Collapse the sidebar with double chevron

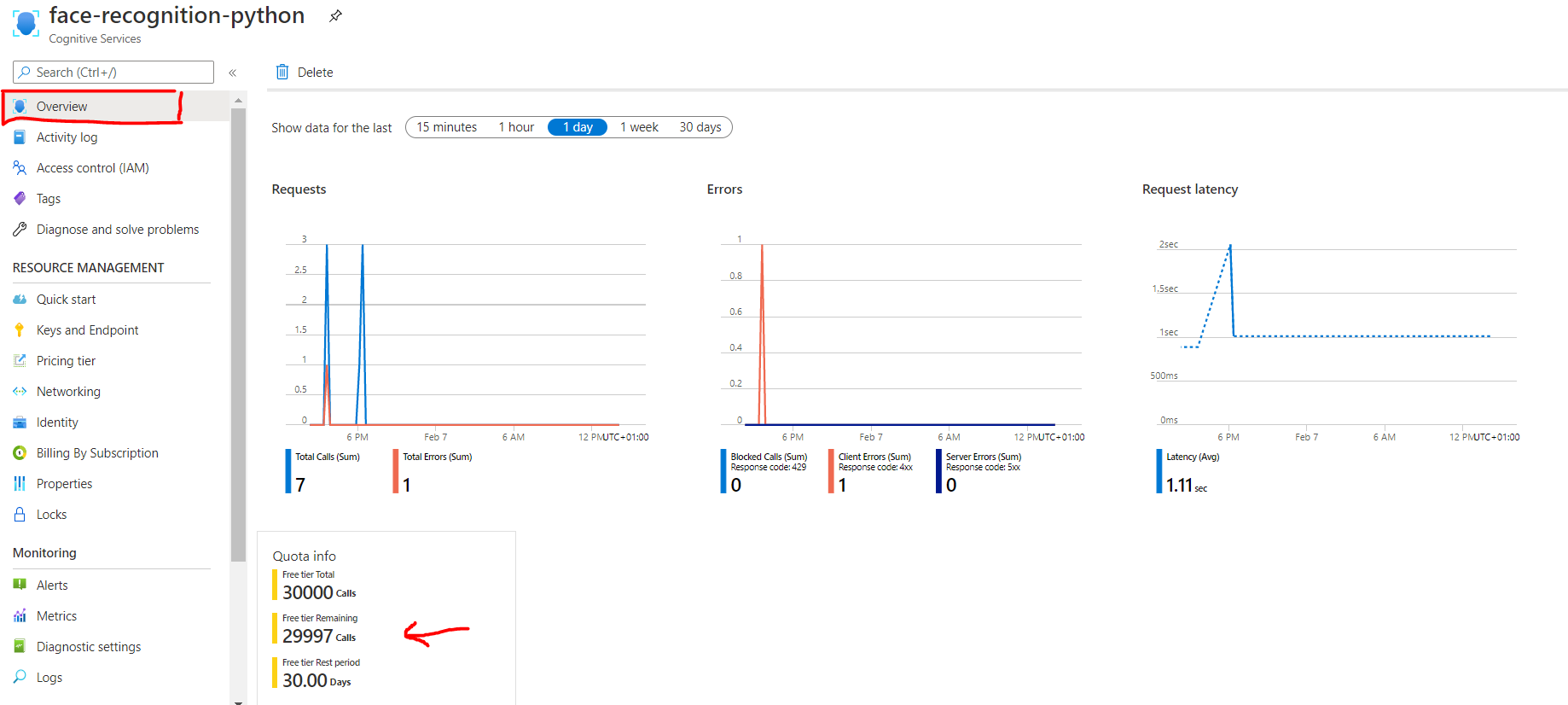[x=232, y=73]
